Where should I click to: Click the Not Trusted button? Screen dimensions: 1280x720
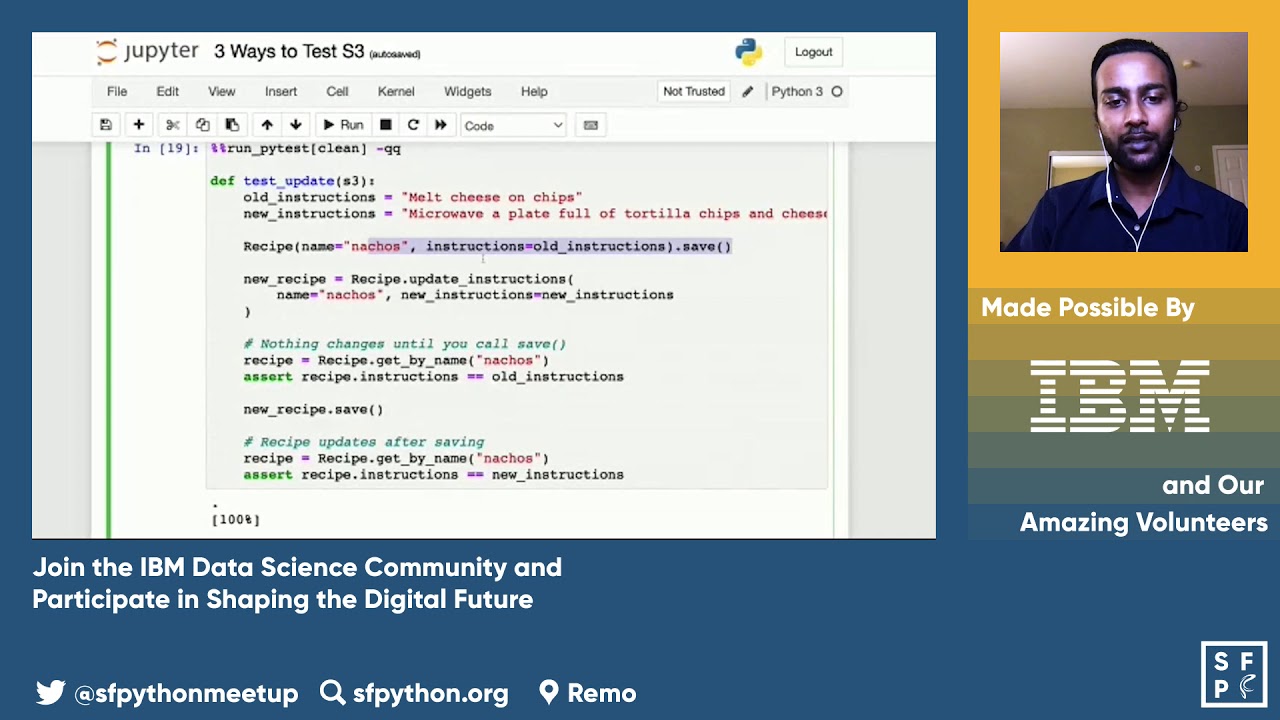[x=693, y=91]
